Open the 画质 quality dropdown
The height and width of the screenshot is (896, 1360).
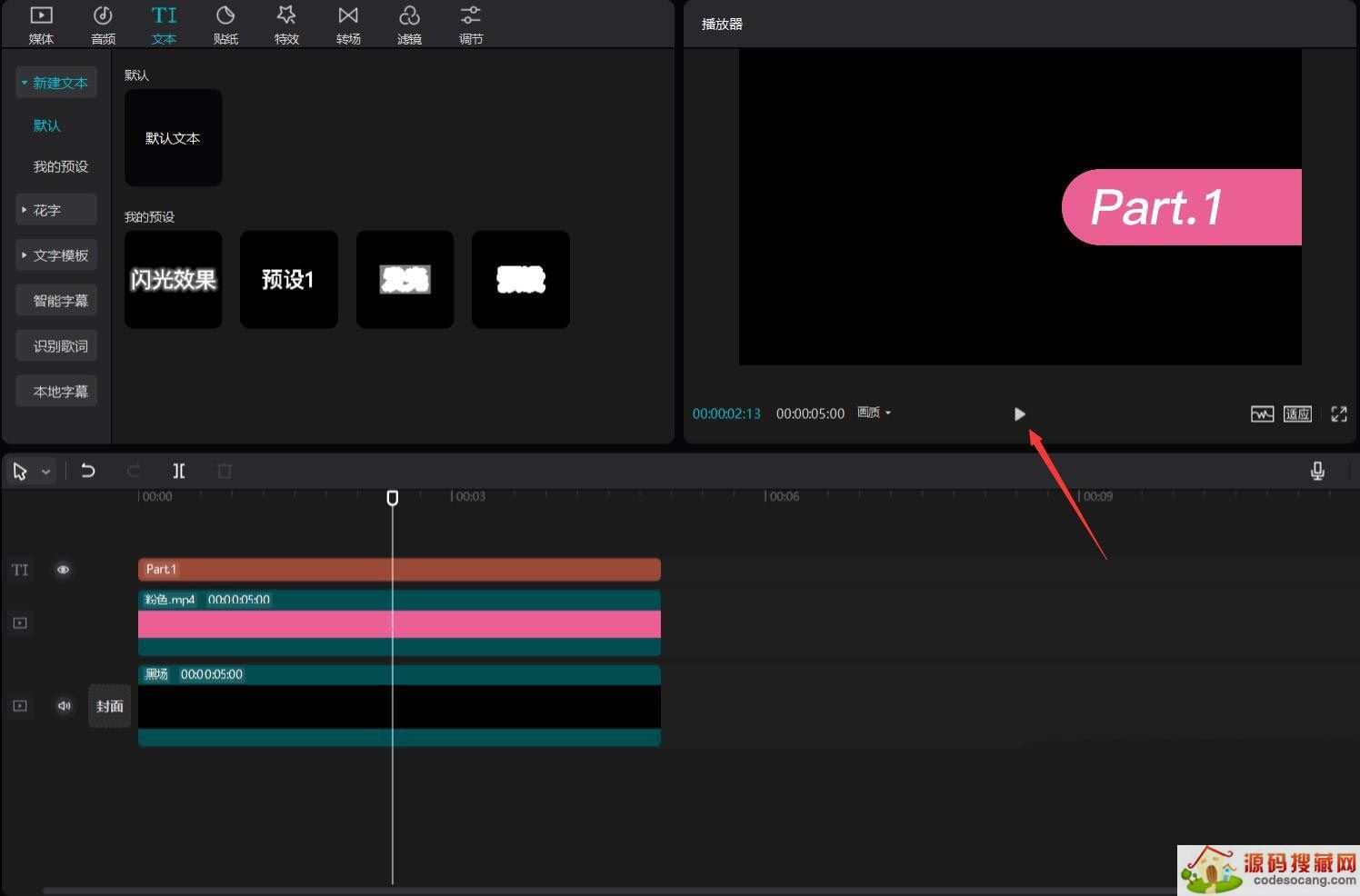pos(874,413)
